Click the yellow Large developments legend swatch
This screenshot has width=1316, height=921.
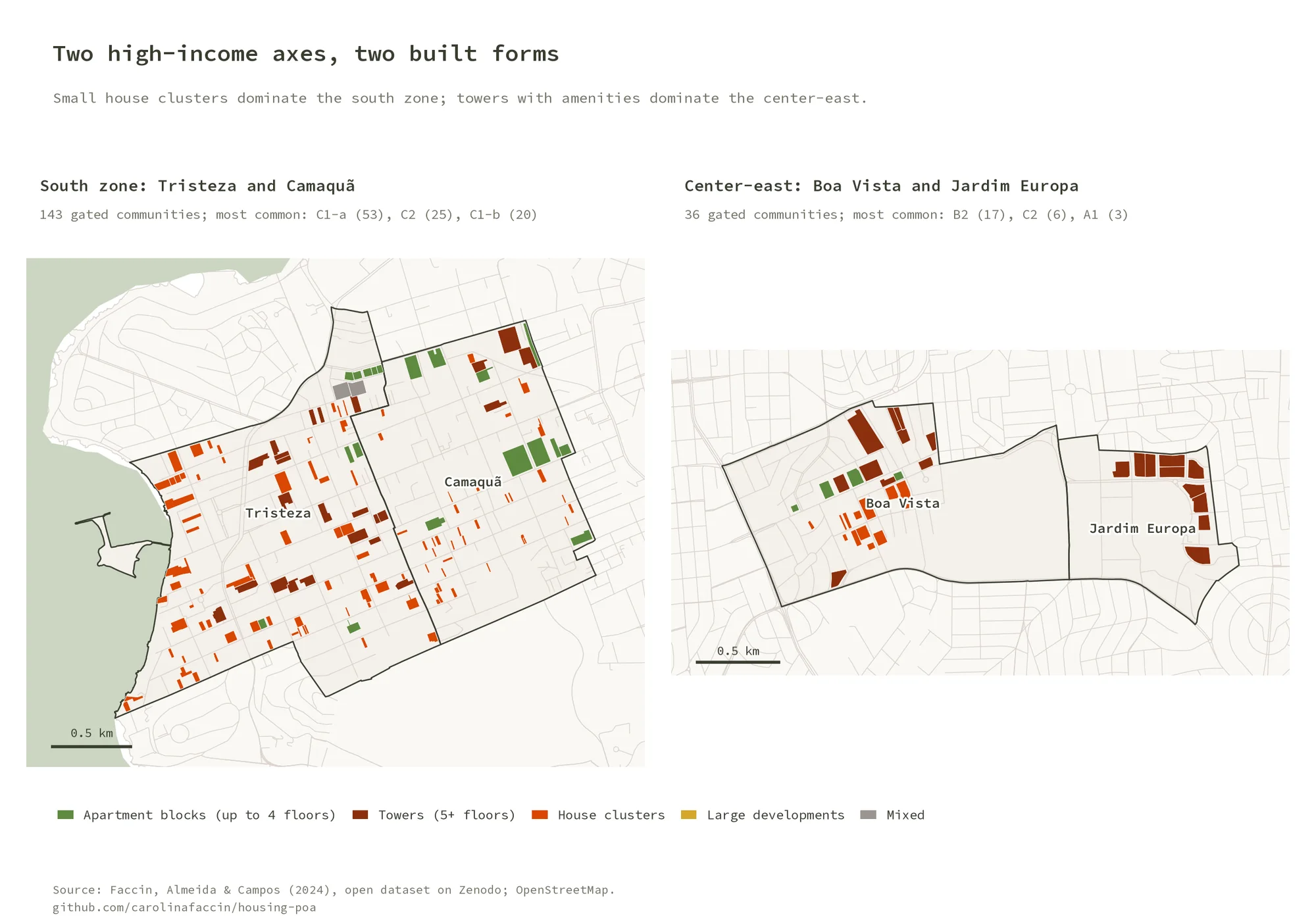click(x=688, y=815)
